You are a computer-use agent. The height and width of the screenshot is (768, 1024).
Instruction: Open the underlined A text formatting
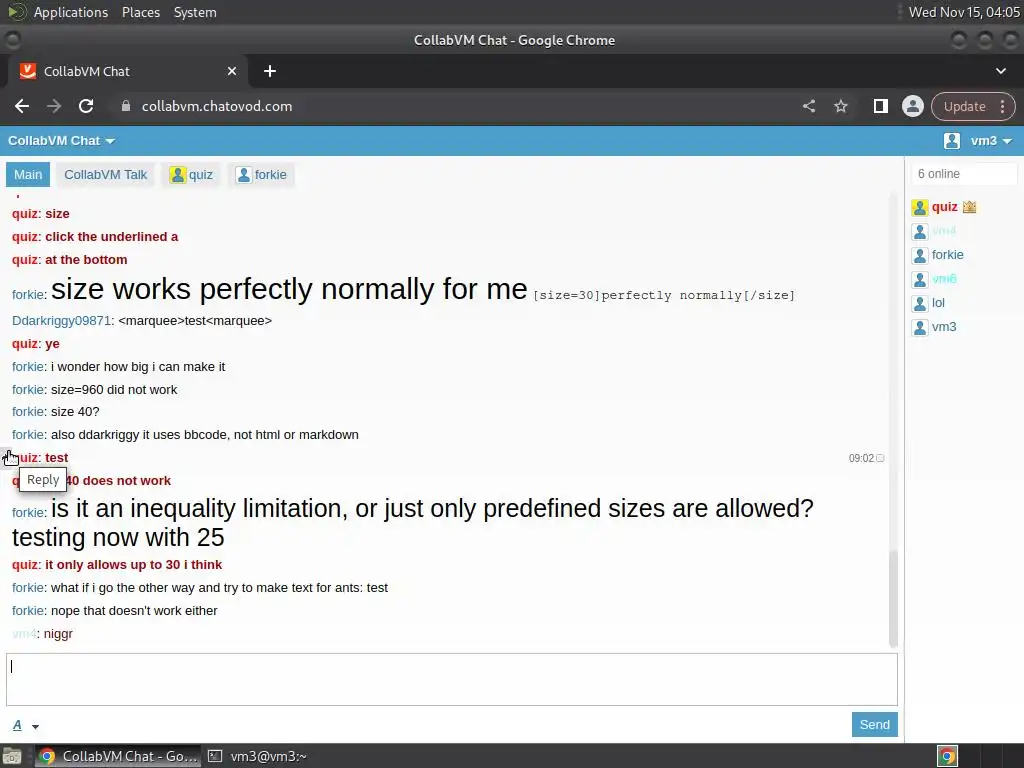point(18,726)
